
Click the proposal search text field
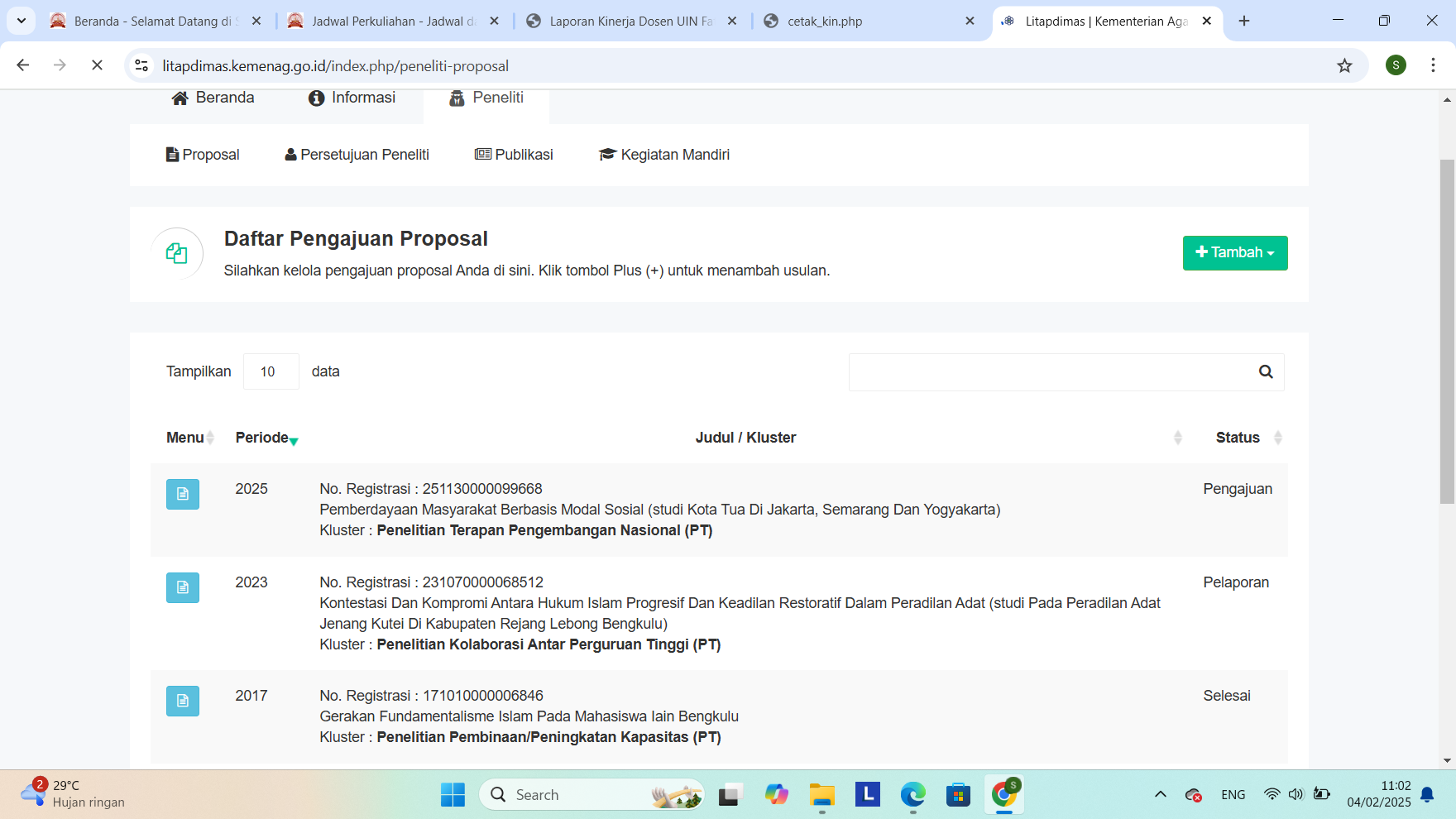point(1049,372)
